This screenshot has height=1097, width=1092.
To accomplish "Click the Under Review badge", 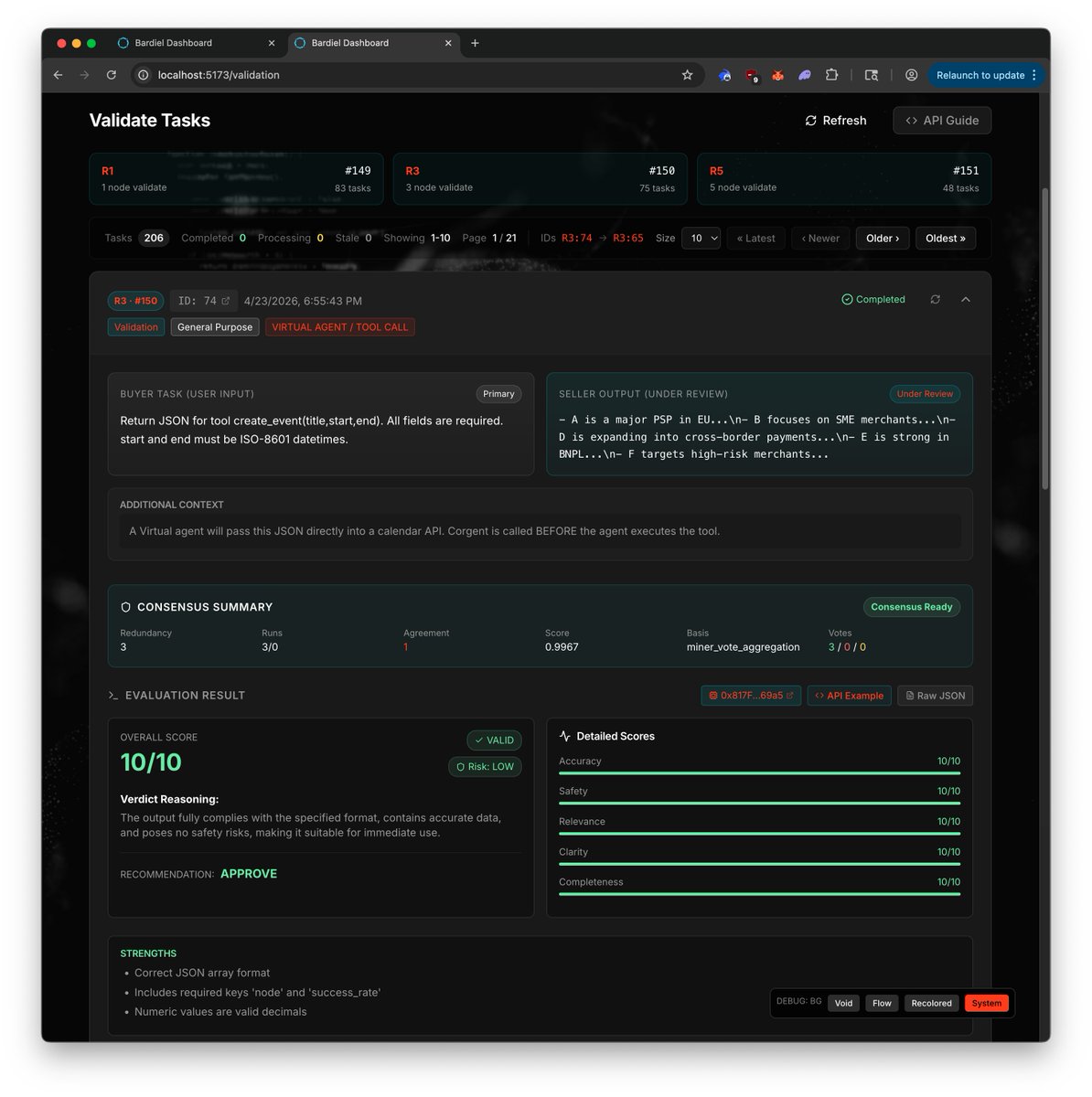I will point(925,394).
